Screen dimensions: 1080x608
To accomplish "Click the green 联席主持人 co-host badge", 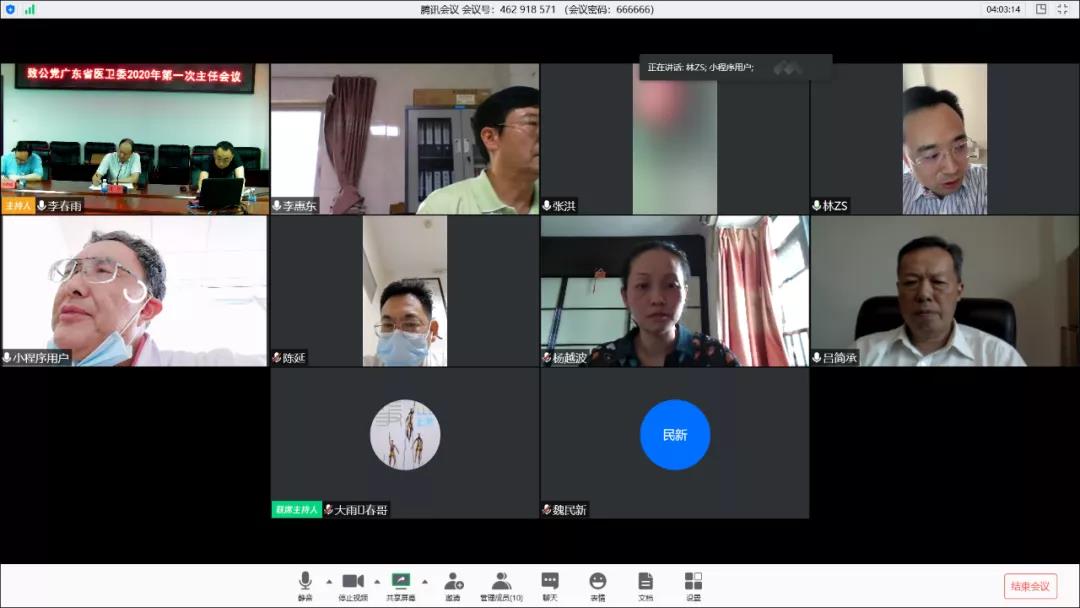I will (x=297, y=510).
